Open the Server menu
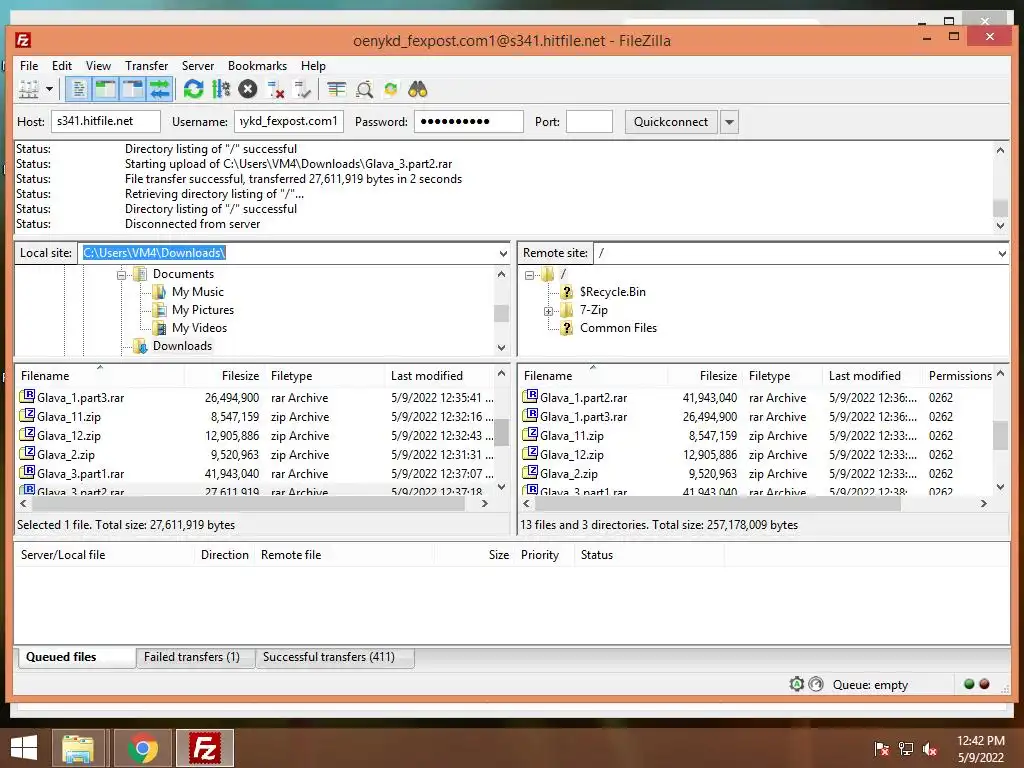The image size is (1024, 768). coord(198,66)
